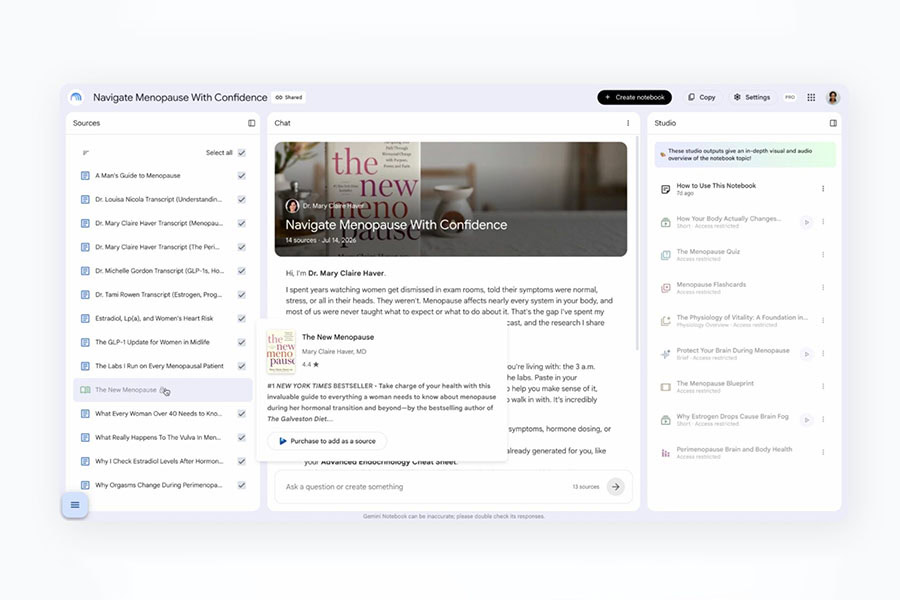
Task: Click the Copy button
Action: point(701,98)
